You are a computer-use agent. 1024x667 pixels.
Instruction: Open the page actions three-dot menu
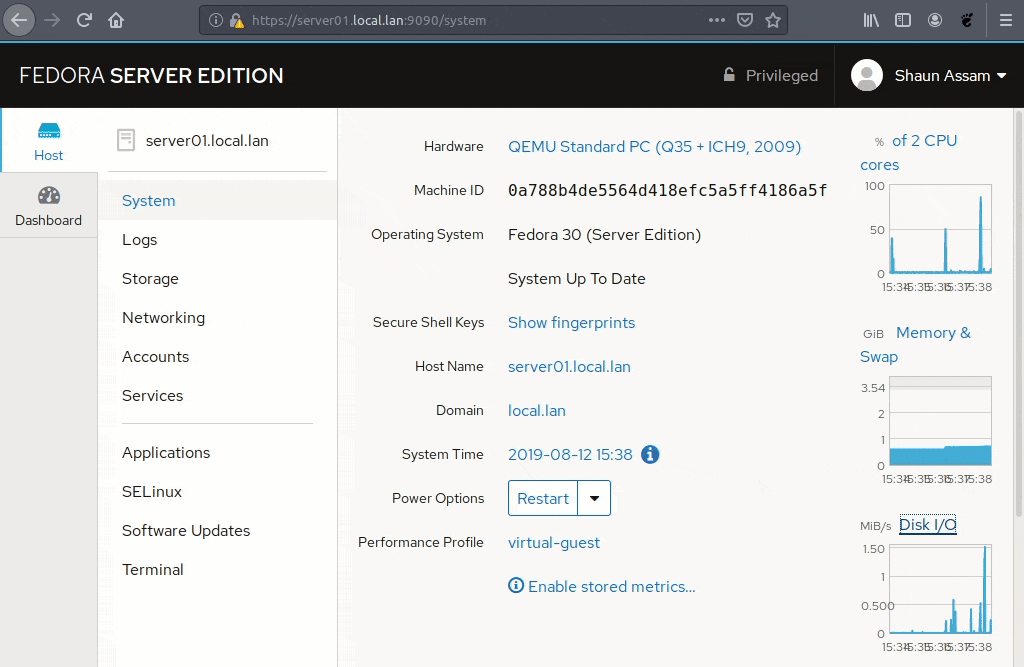click(717, 20)
